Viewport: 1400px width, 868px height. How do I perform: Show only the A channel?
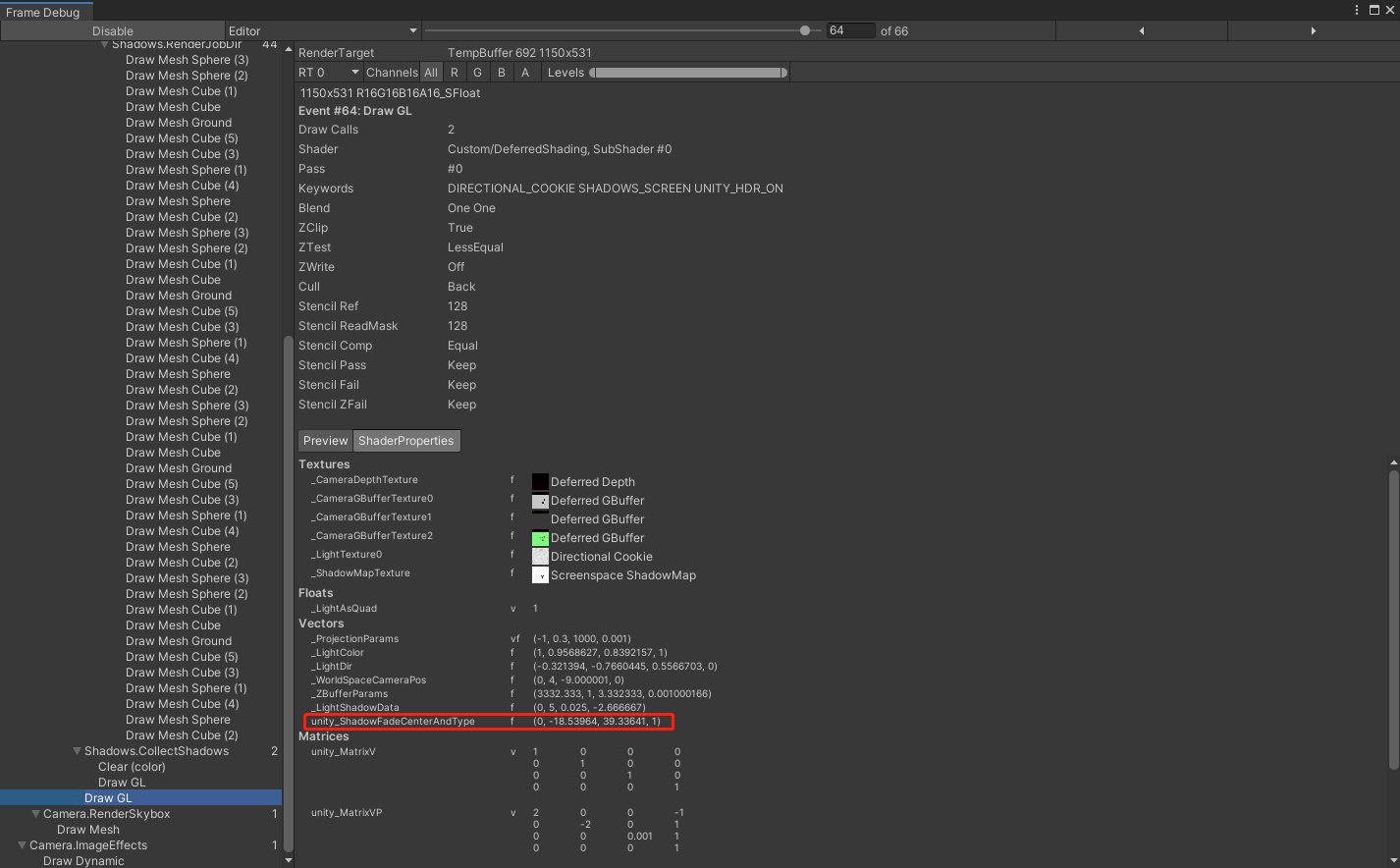525,73
